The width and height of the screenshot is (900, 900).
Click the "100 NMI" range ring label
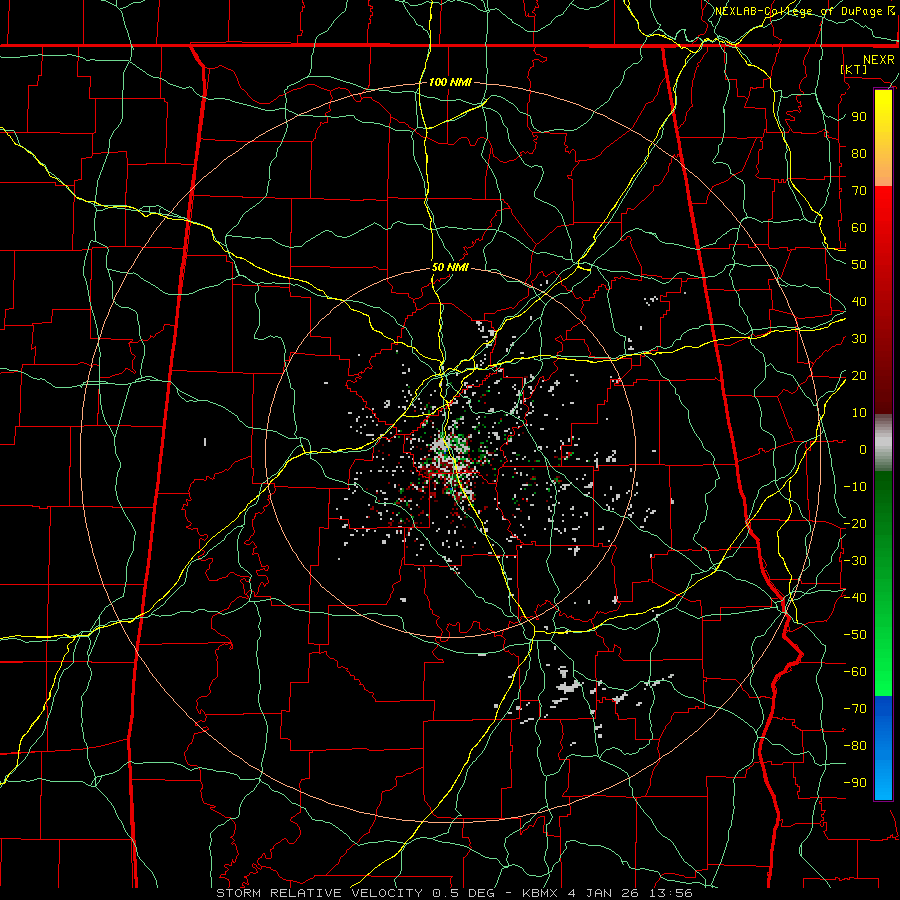(450, 82)
